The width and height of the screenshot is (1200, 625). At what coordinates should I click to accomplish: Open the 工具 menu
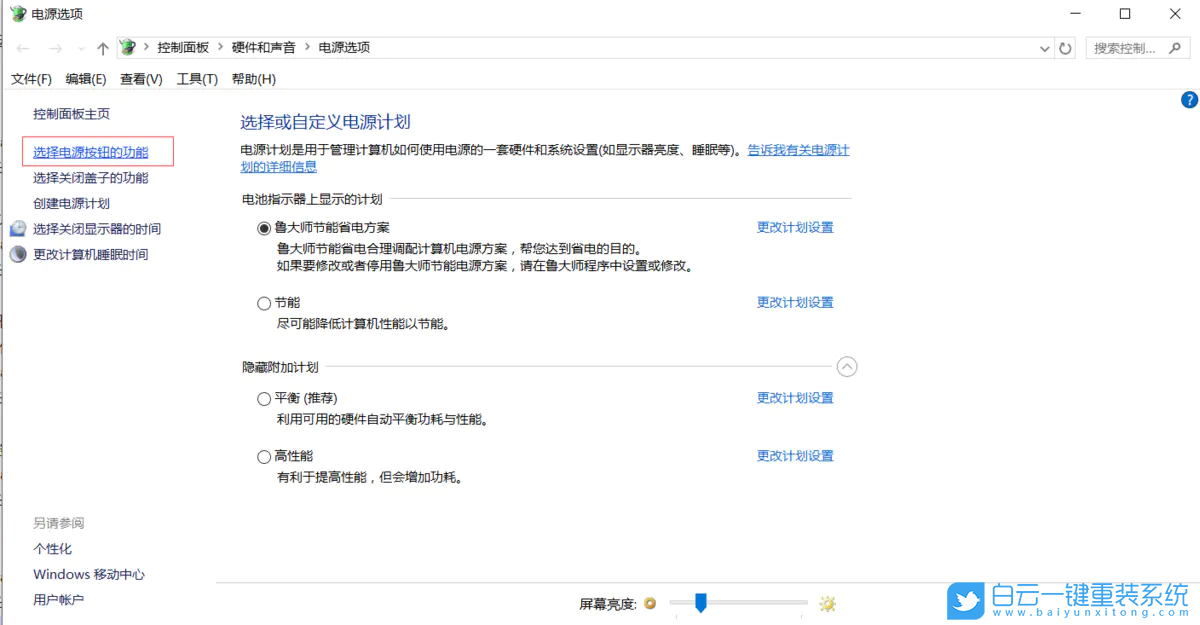coord(196,78)
